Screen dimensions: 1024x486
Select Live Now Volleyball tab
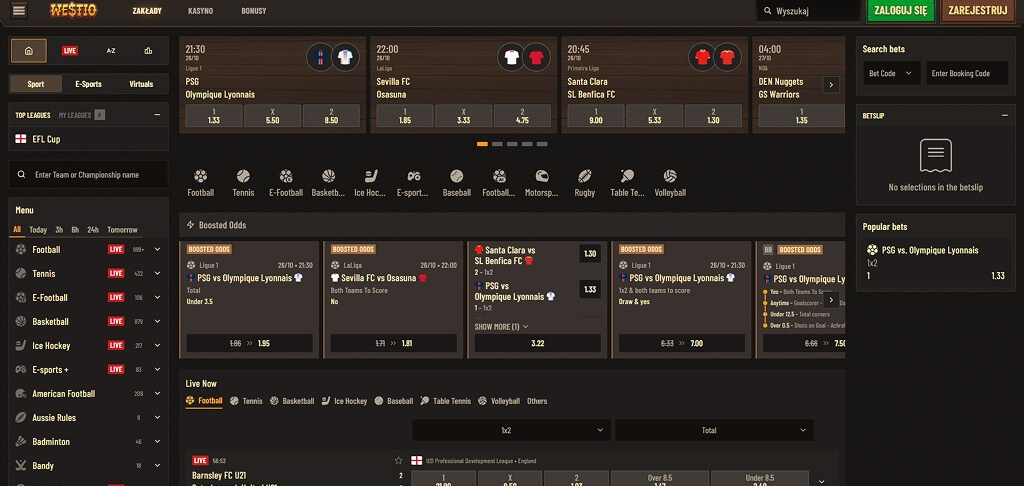click(x=499, y=401)
